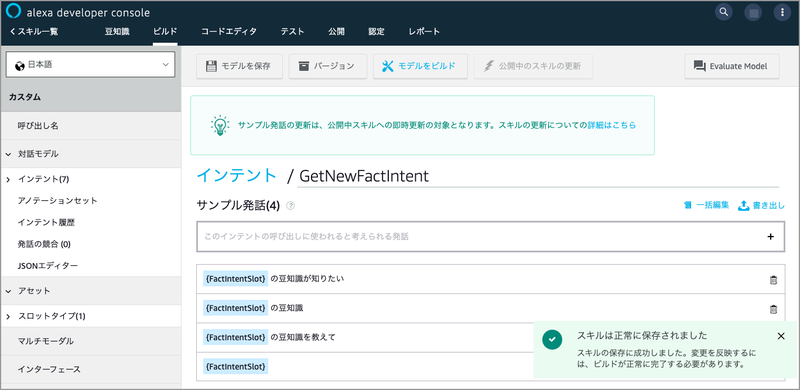Switch to the 豆知識 tab
800x390 pixels.
(x=117, y=32)
